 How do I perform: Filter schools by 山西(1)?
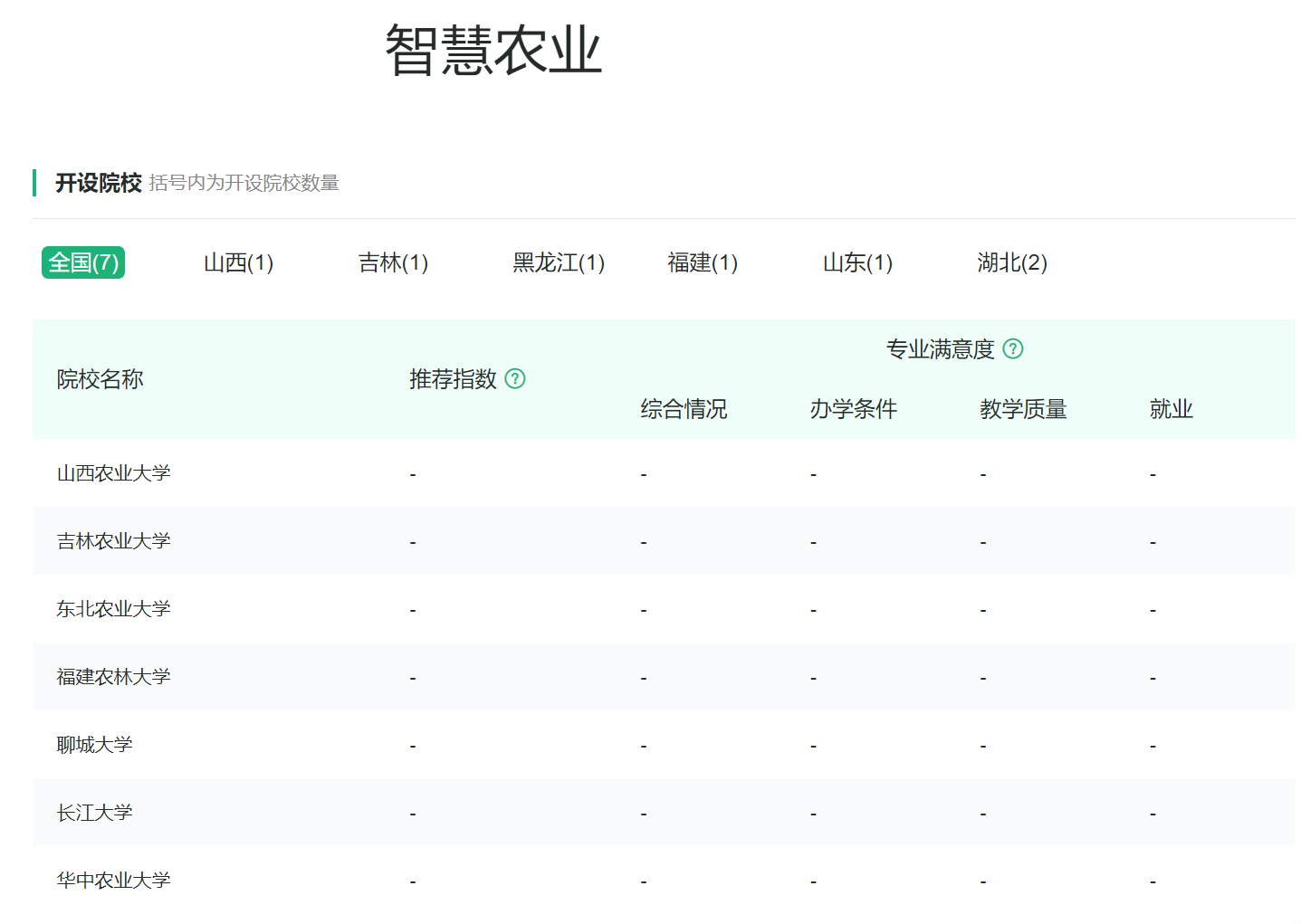[x=238, y=262]
